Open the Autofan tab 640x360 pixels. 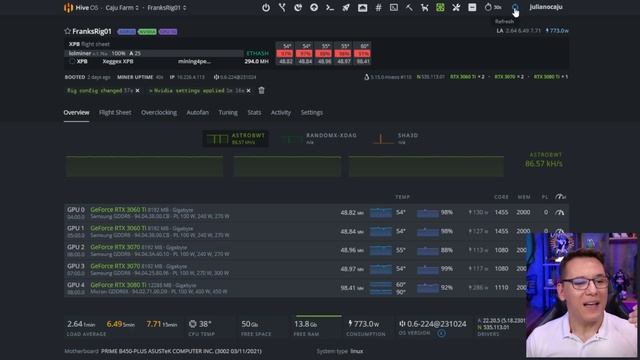[198, 113]
